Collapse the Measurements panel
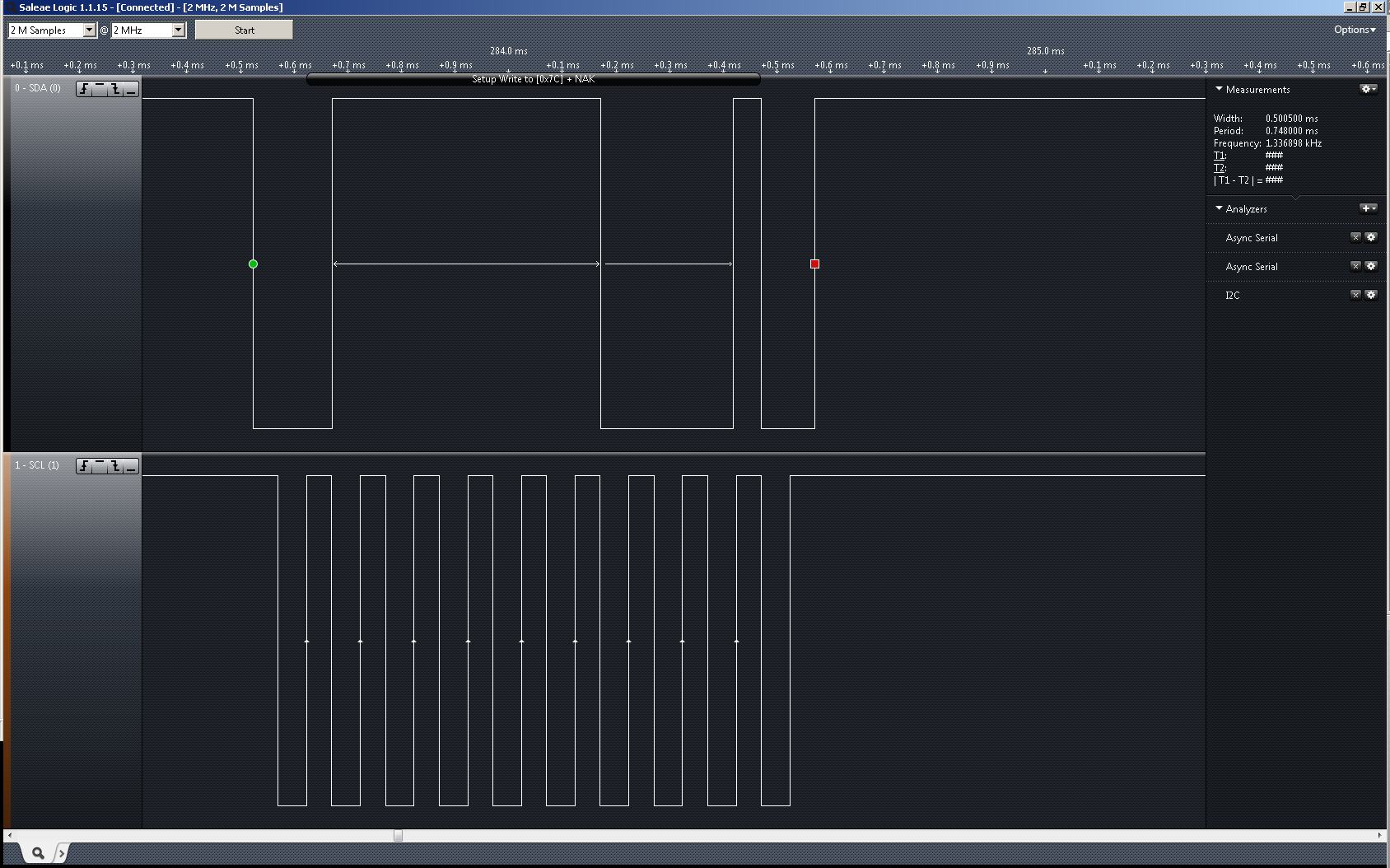Viewport: 1390px width, 868px height. 1219,89
